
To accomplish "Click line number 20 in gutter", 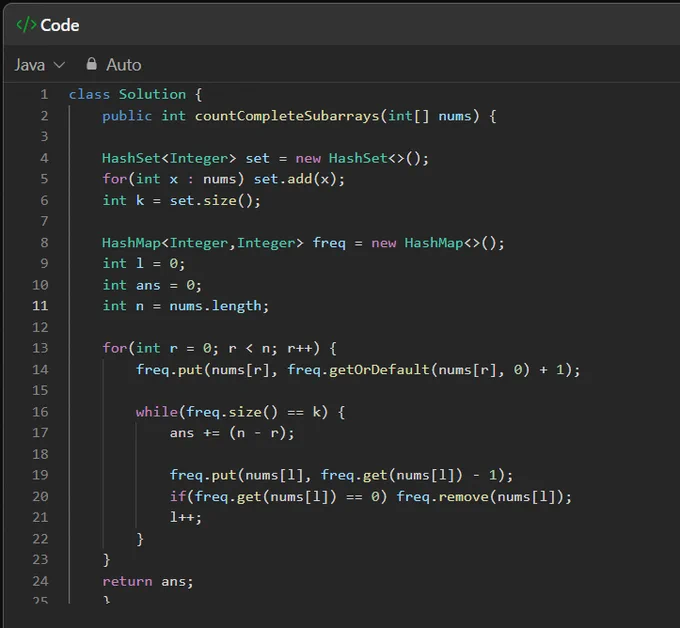I will click(40, 496).
